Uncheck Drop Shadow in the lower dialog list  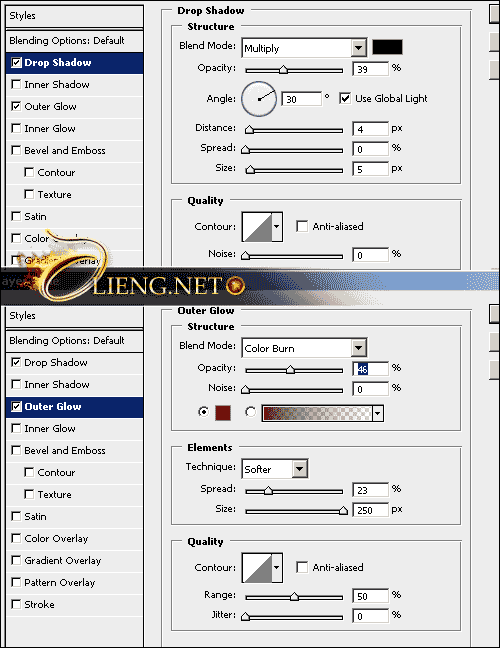pos(16,362)
